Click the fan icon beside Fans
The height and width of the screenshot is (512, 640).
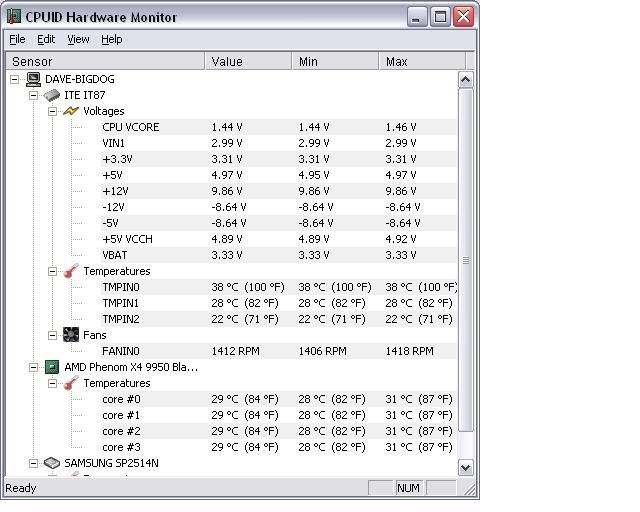pos(71,335)
